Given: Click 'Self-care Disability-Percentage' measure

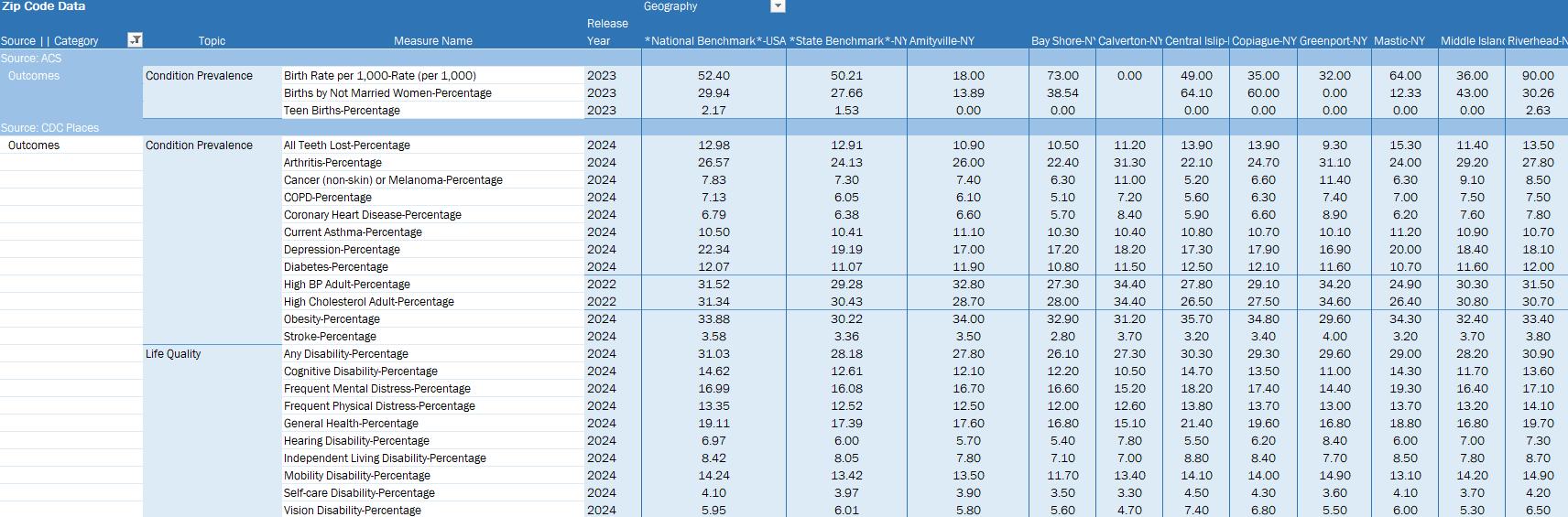Looking at the screenshot, I should coord(359,493).
